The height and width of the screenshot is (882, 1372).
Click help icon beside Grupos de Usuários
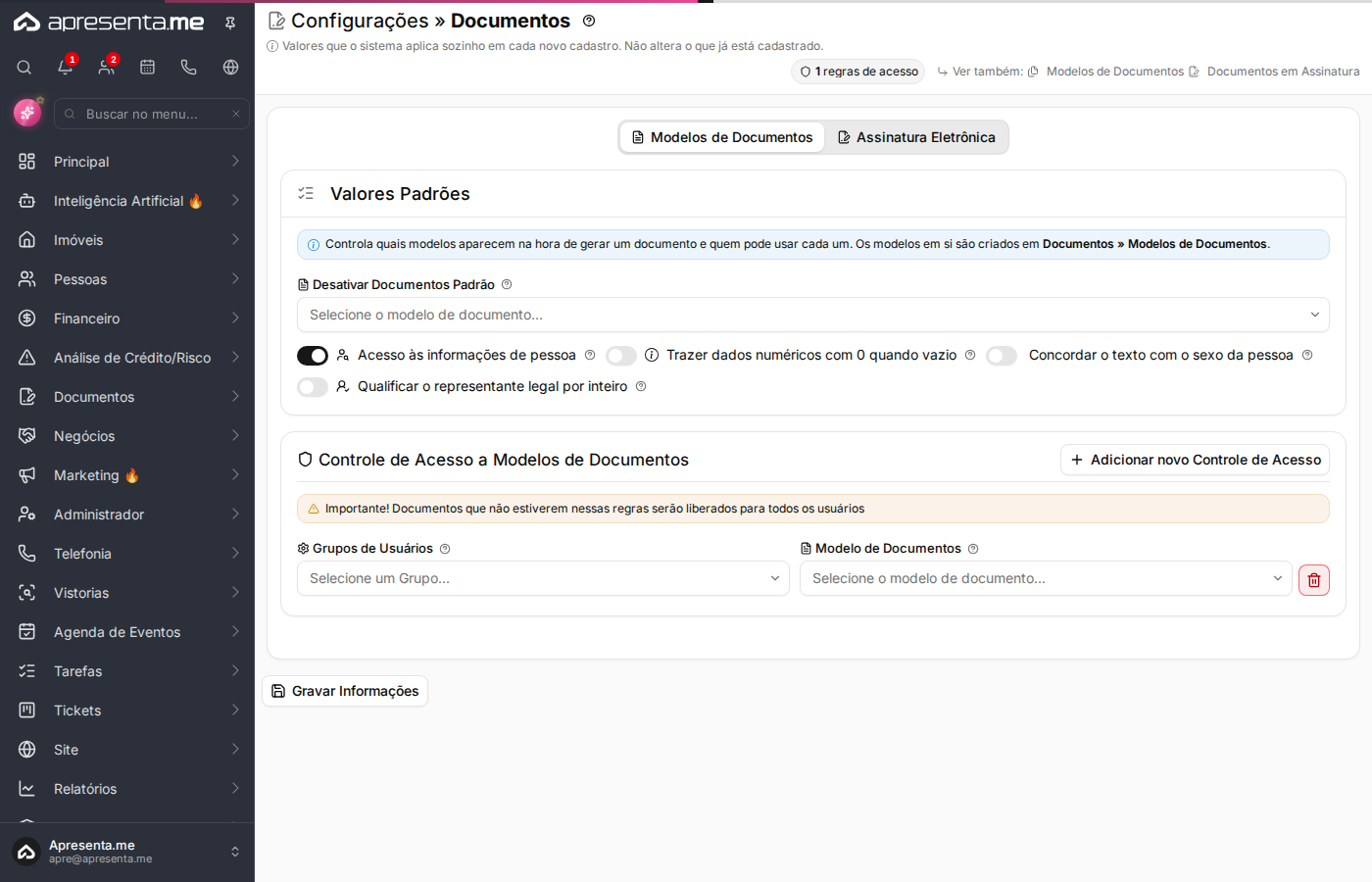[445, 549]
